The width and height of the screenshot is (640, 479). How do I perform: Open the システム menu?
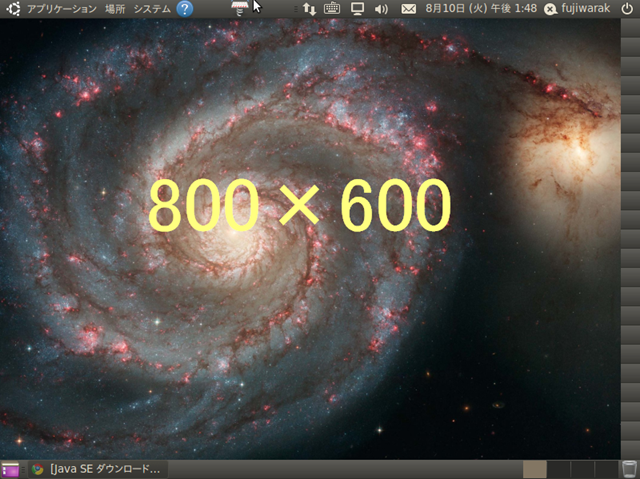[152, 9]
